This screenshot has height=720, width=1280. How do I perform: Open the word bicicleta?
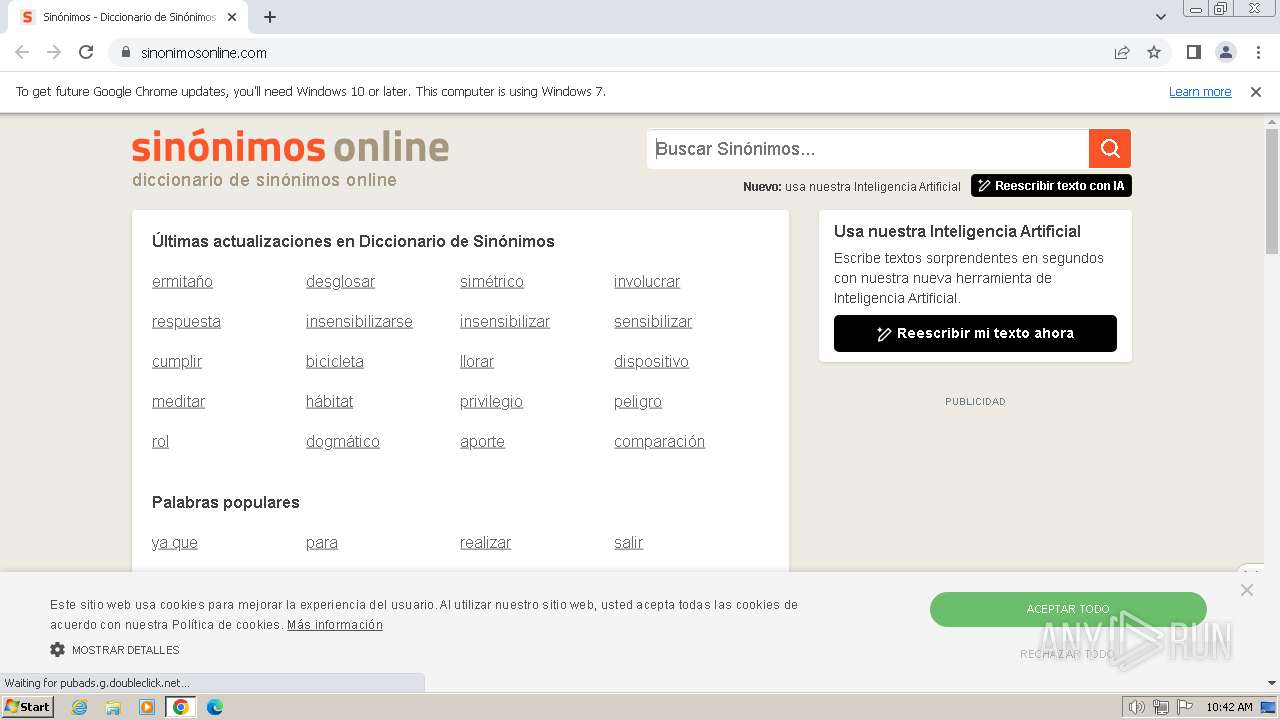[x=335, y=362]
